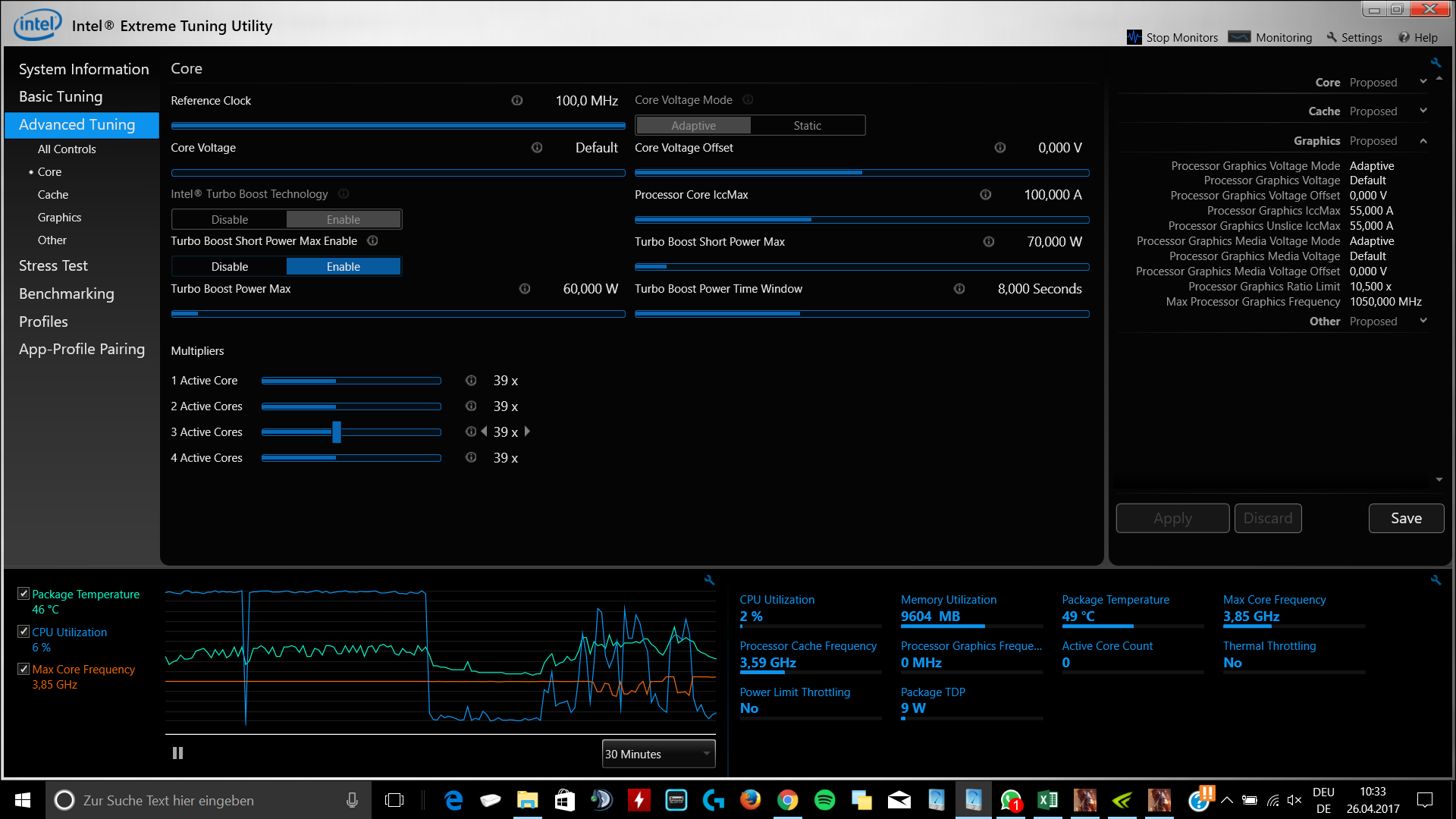Click info icon beside Processor Core IccMax
The width and height of the screenshot is (1456, 819).
coord(985,195)
